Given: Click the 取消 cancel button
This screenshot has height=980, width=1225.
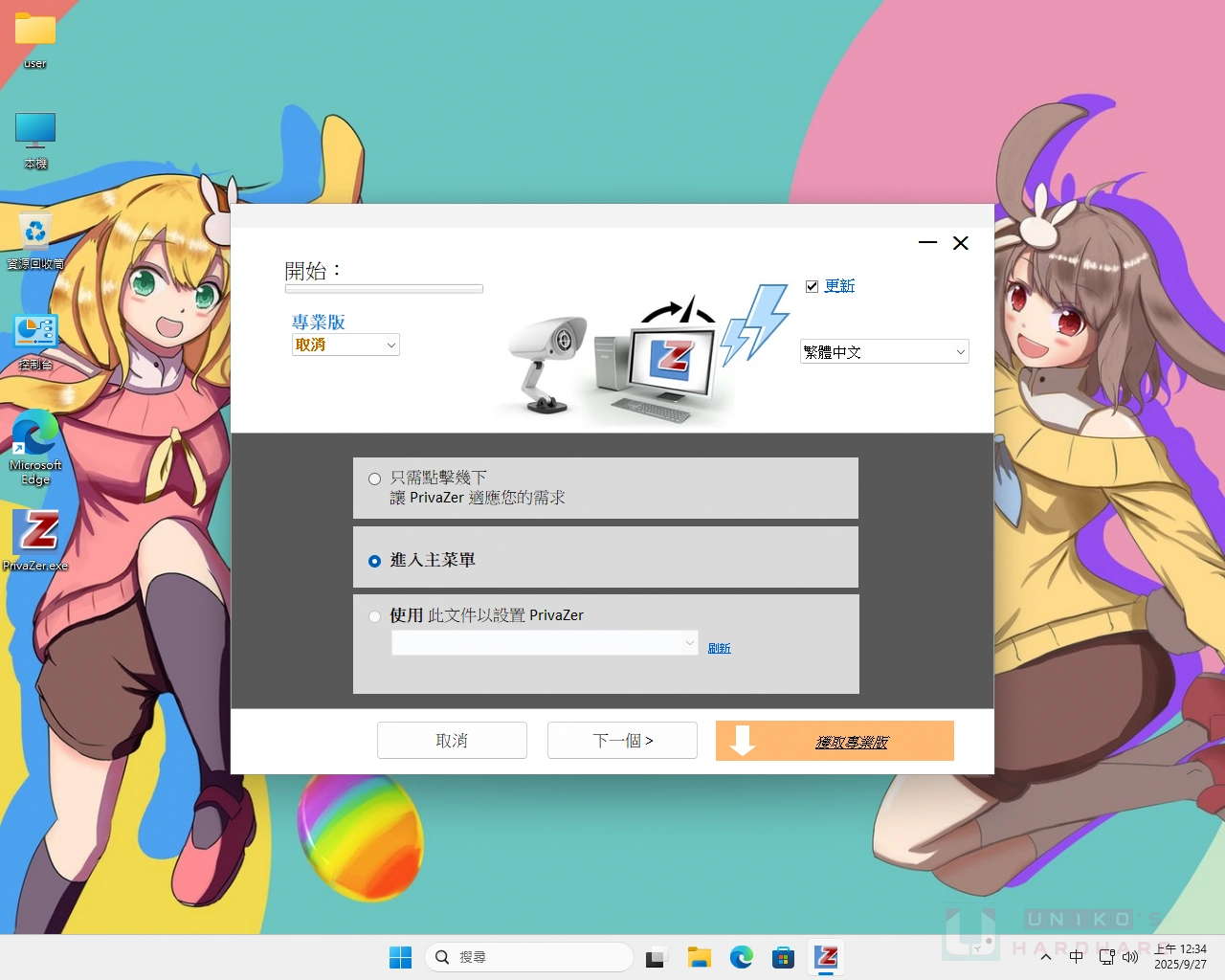Looking at the screenshot, I should click(x=452, y=740).
